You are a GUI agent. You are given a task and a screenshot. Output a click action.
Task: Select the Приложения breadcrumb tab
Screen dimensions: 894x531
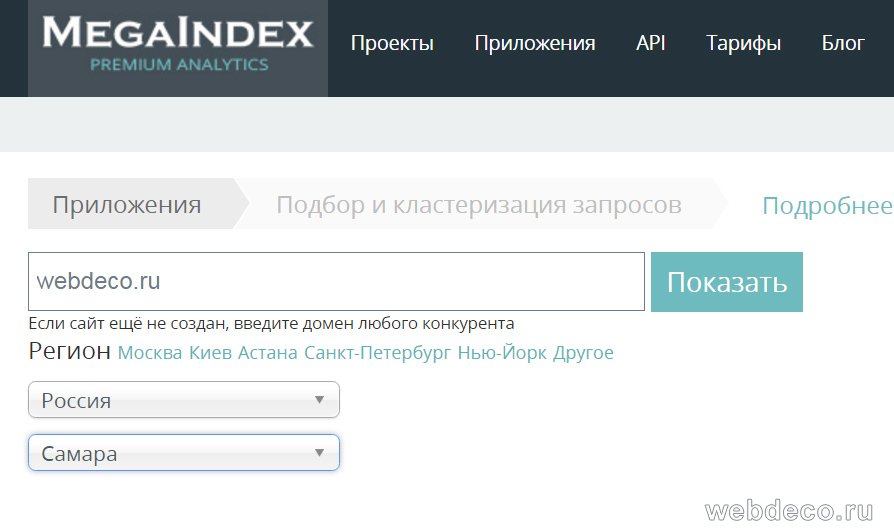(x=127, y=205)
